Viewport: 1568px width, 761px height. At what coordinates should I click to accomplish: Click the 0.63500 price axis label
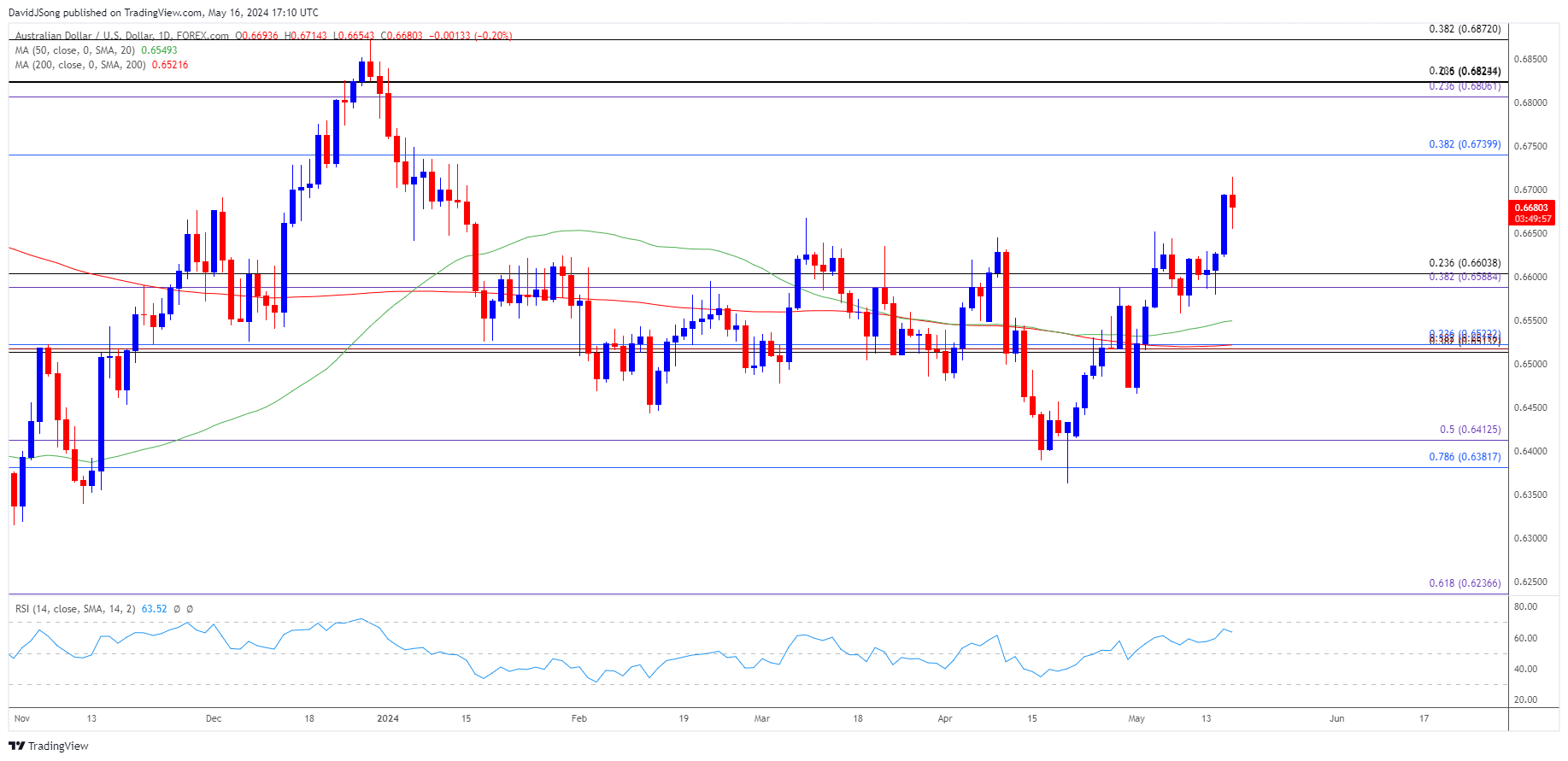click(1530, 495)
